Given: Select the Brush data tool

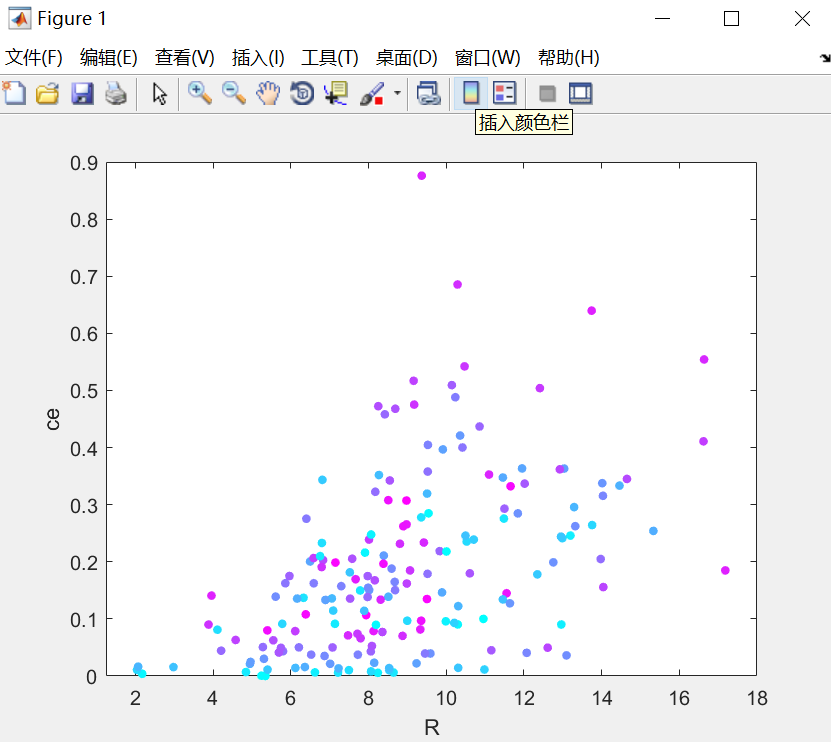Looking at the screenshot, I should pyautogui.click(x=372, y=93).
